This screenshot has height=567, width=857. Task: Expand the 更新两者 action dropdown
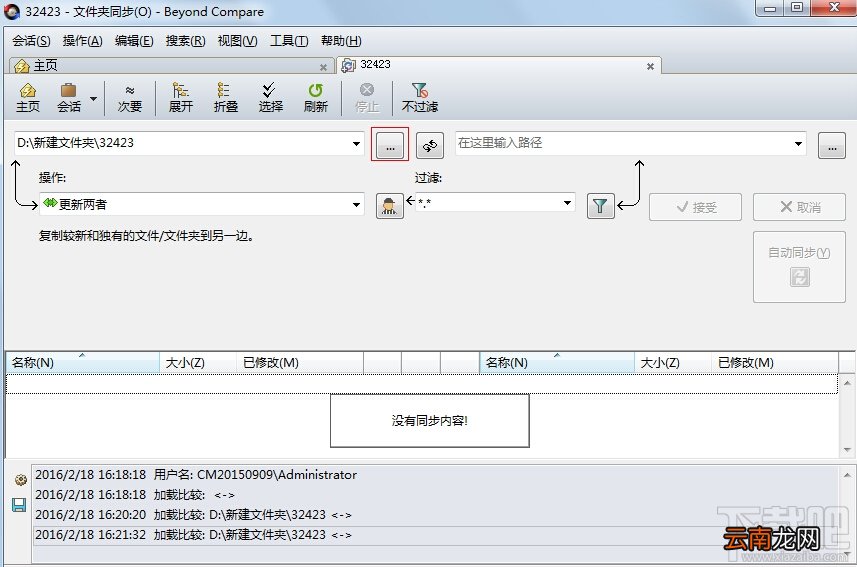click(x=356, y=204)
